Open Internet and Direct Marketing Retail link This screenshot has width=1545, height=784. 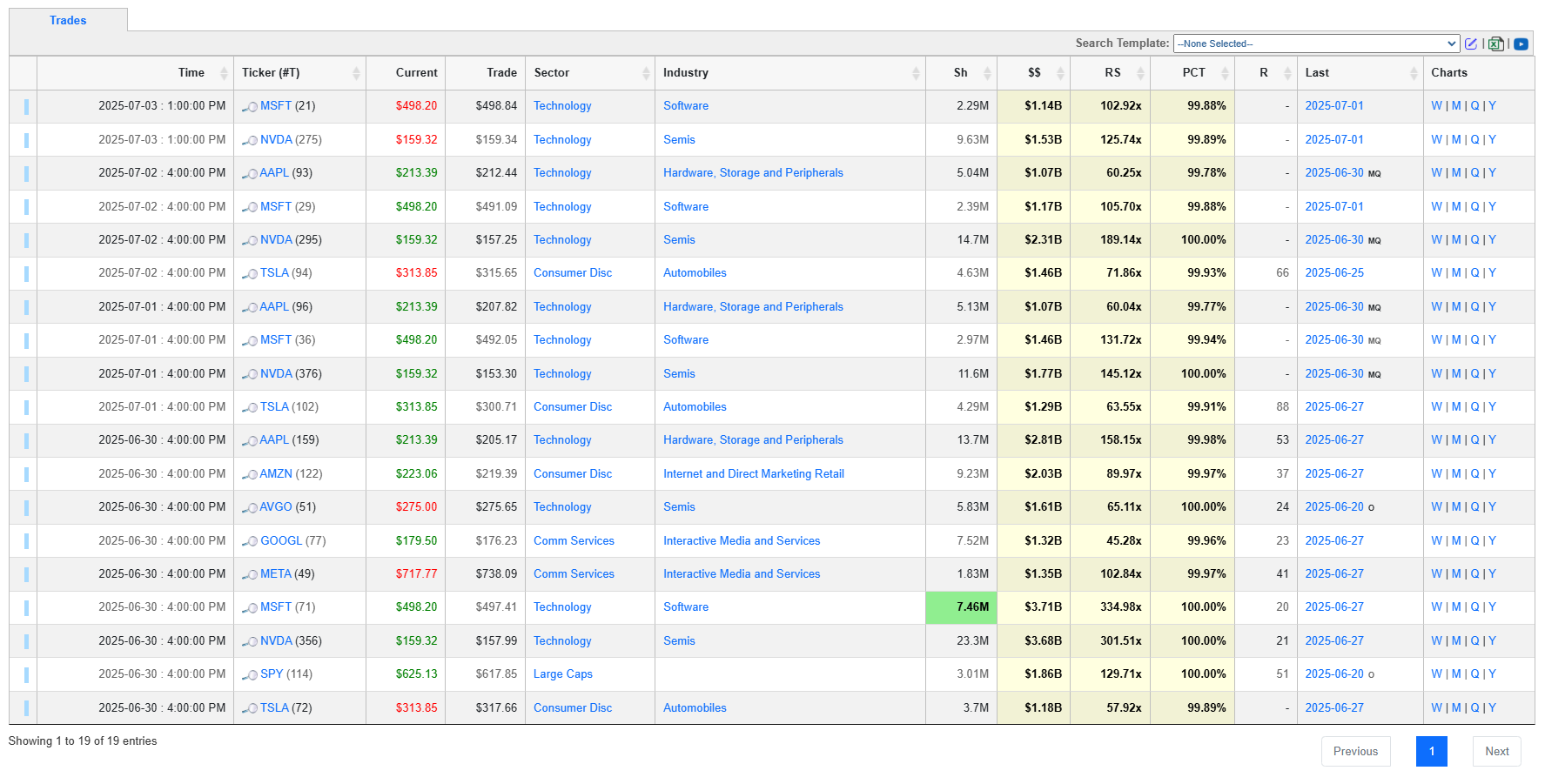754,474
